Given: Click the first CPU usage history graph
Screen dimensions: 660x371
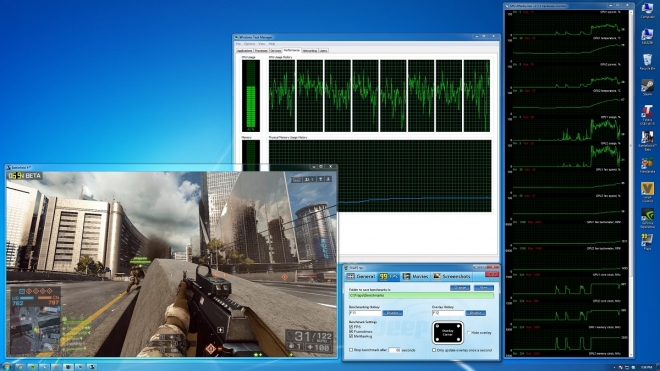Looking at the screenshot, I should [x=282, y=96].
